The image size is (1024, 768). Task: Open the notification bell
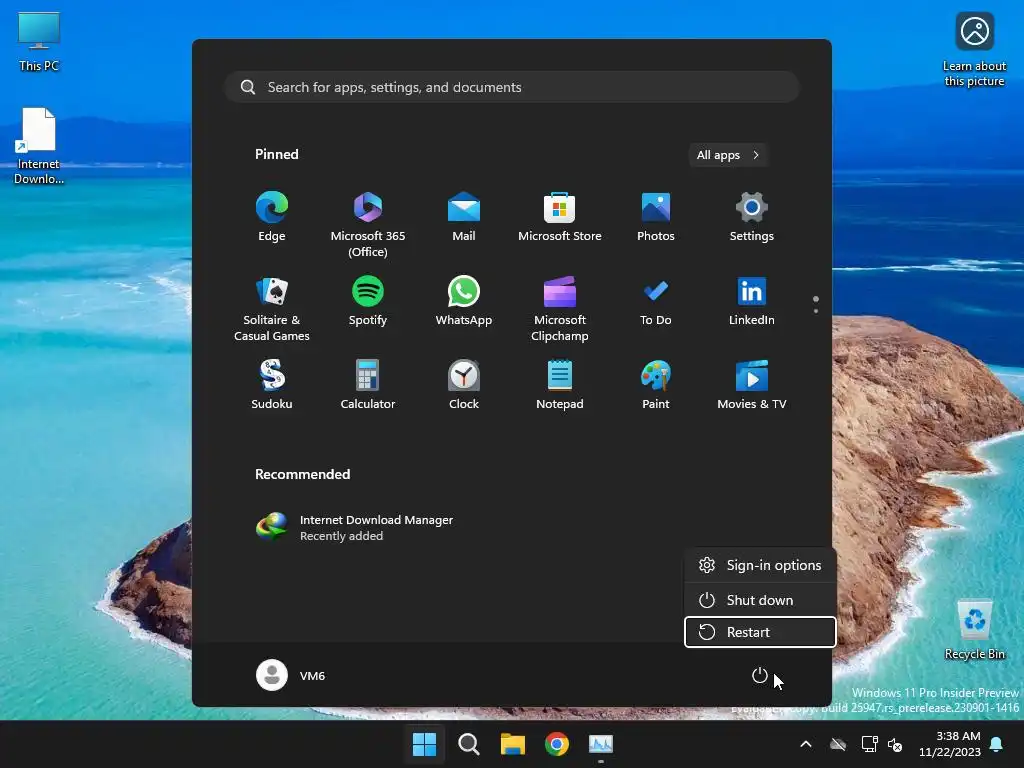click(x=997, y=744)
